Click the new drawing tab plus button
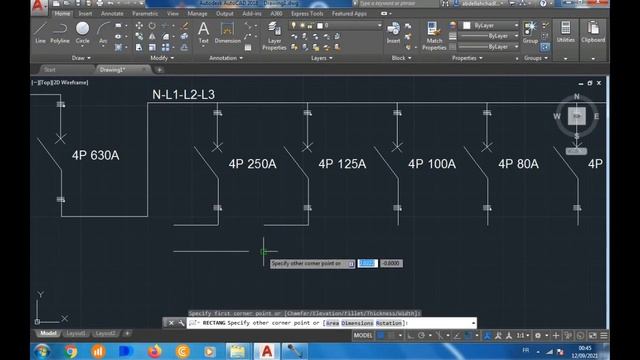The width and height of the screenshot is (640, 360). [159, 70]
